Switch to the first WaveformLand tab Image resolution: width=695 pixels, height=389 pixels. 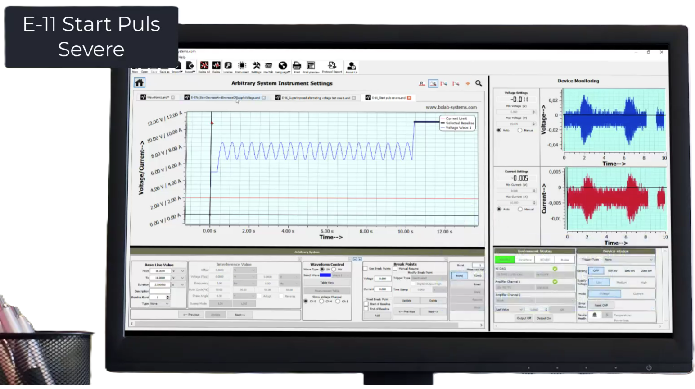click(x=157, y=97)
